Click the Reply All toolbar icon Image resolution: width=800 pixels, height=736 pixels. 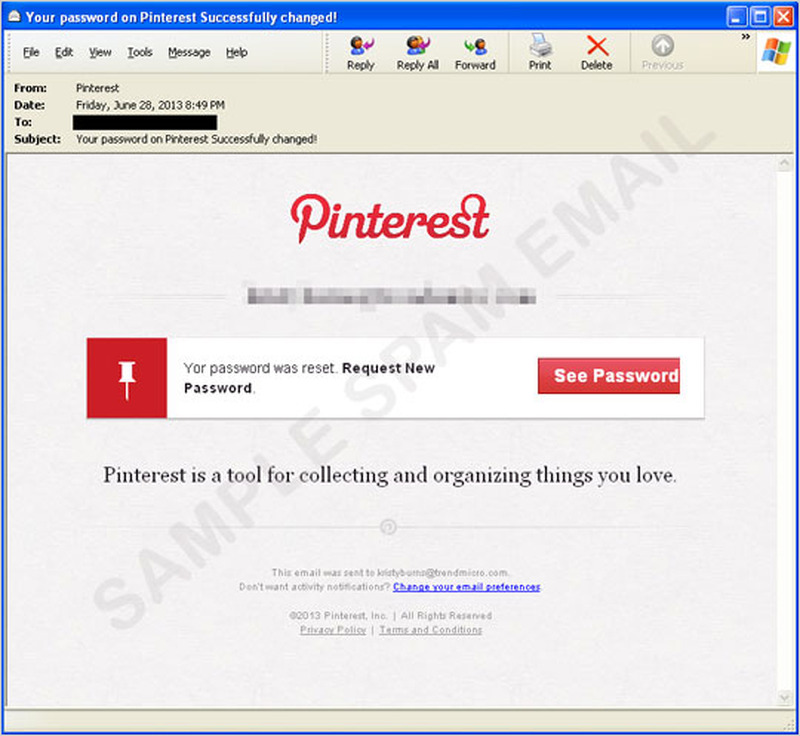pos(417,46)
